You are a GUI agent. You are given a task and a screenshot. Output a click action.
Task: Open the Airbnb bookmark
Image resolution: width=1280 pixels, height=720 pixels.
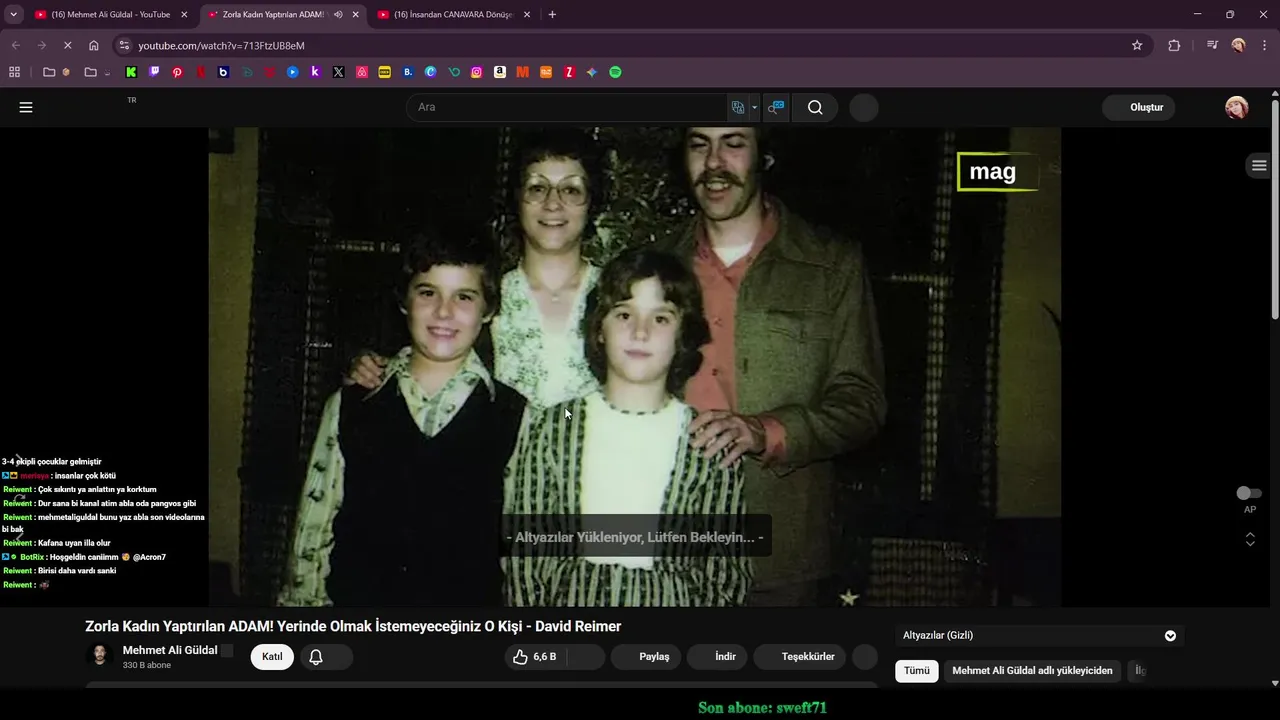361,72
